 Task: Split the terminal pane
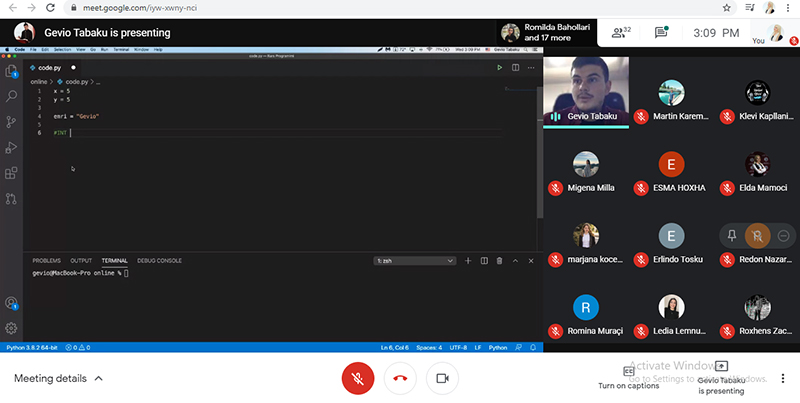click(x=484, y=261)
